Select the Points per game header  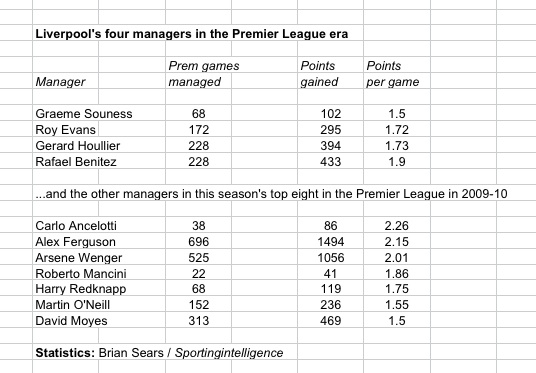tap(392, 74)
